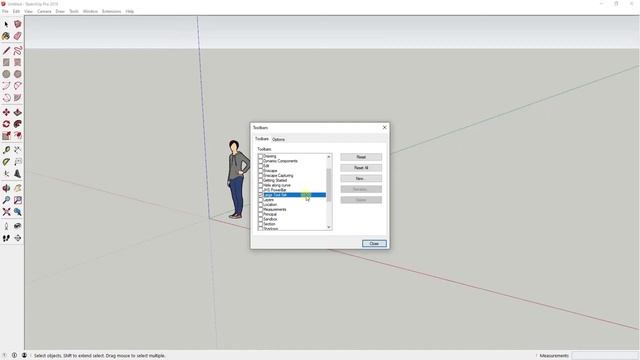Select the Polygon tool
Image resolution: width=640 pixels, height=360 pixels.
[x=18, y=74]
